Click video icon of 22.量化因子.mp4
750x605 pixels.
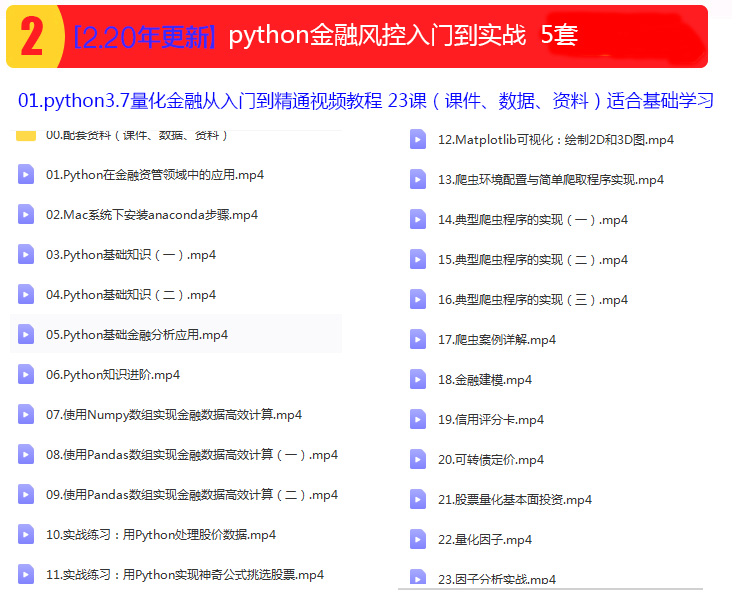pyautogui.click(x=418, y=539)
